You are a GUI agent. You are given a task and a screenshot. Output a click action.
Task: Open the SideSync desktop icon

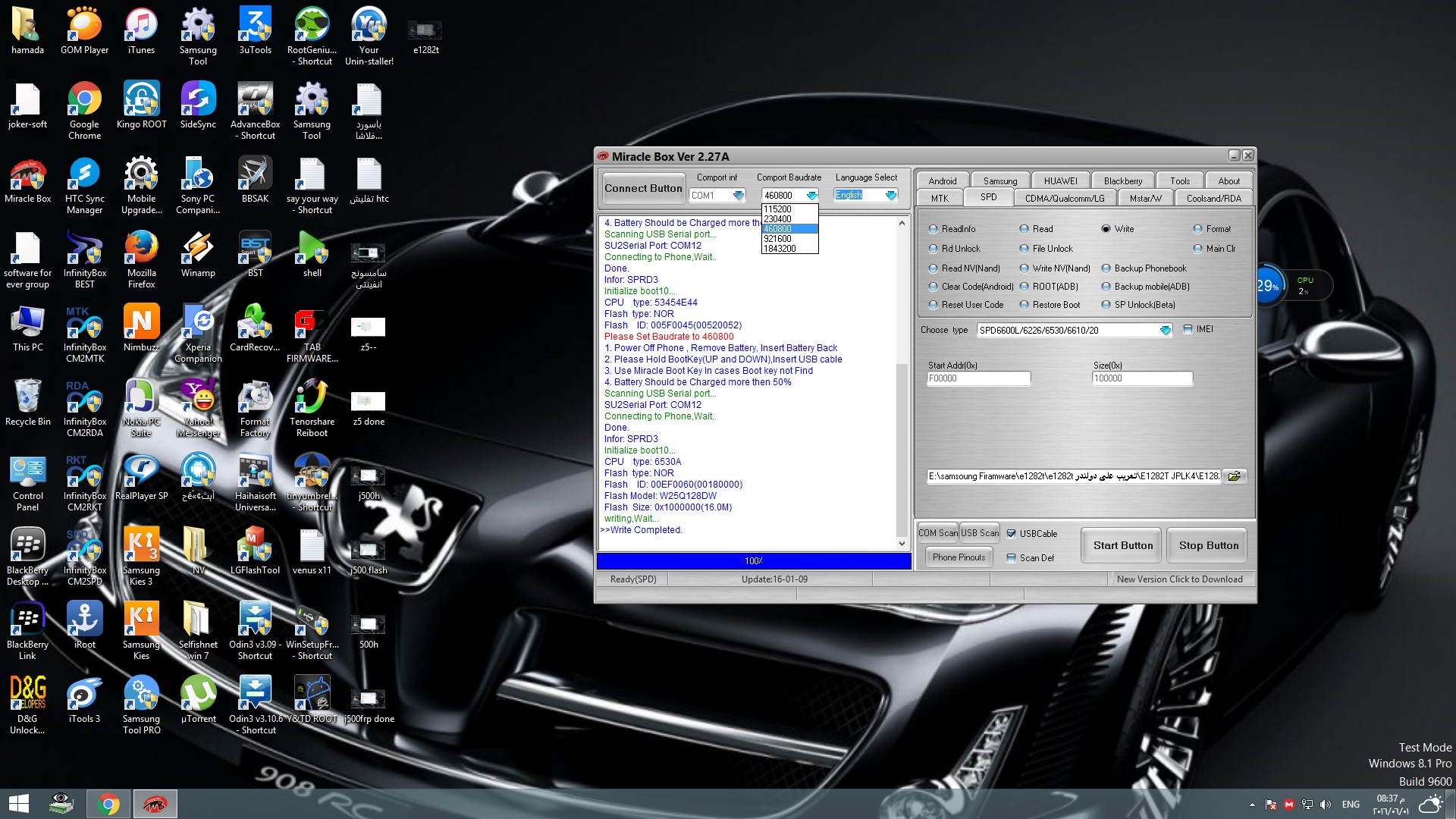[198, 106]
